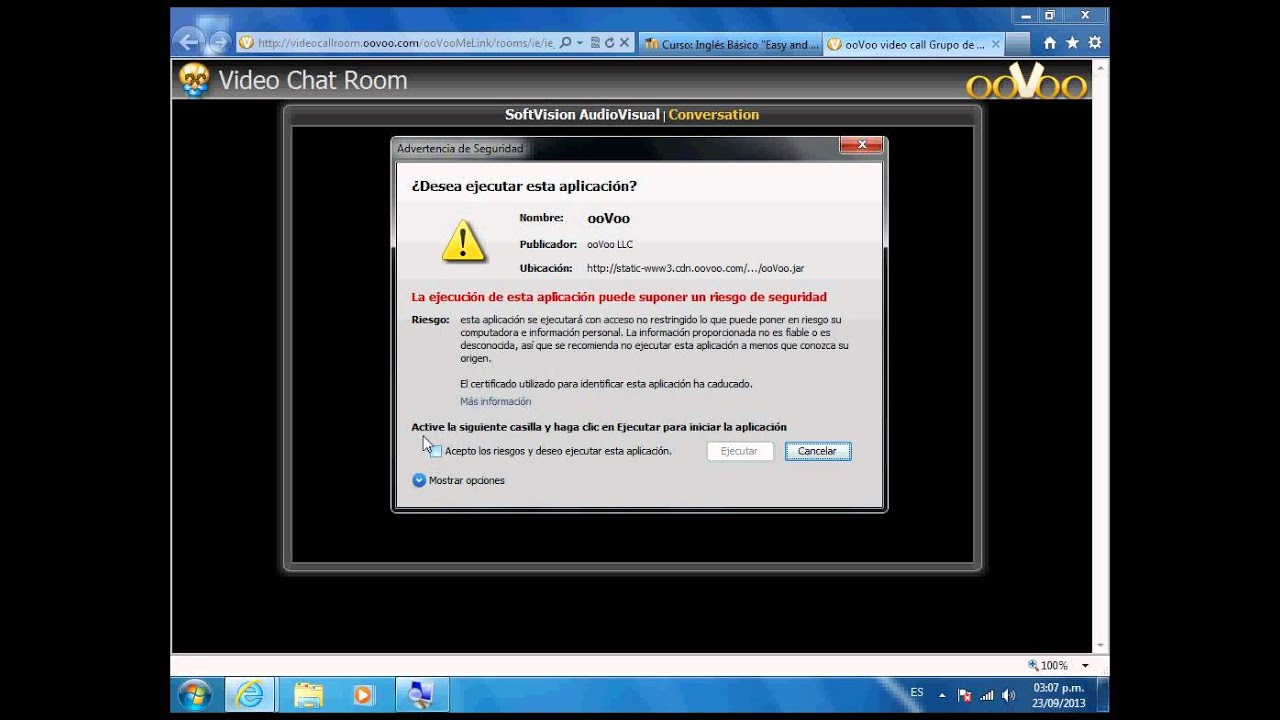The width and height of the screenshot is (1280, 720).
Task: Open the address bar dropdown arrow
Action: [x=579, y=43]
